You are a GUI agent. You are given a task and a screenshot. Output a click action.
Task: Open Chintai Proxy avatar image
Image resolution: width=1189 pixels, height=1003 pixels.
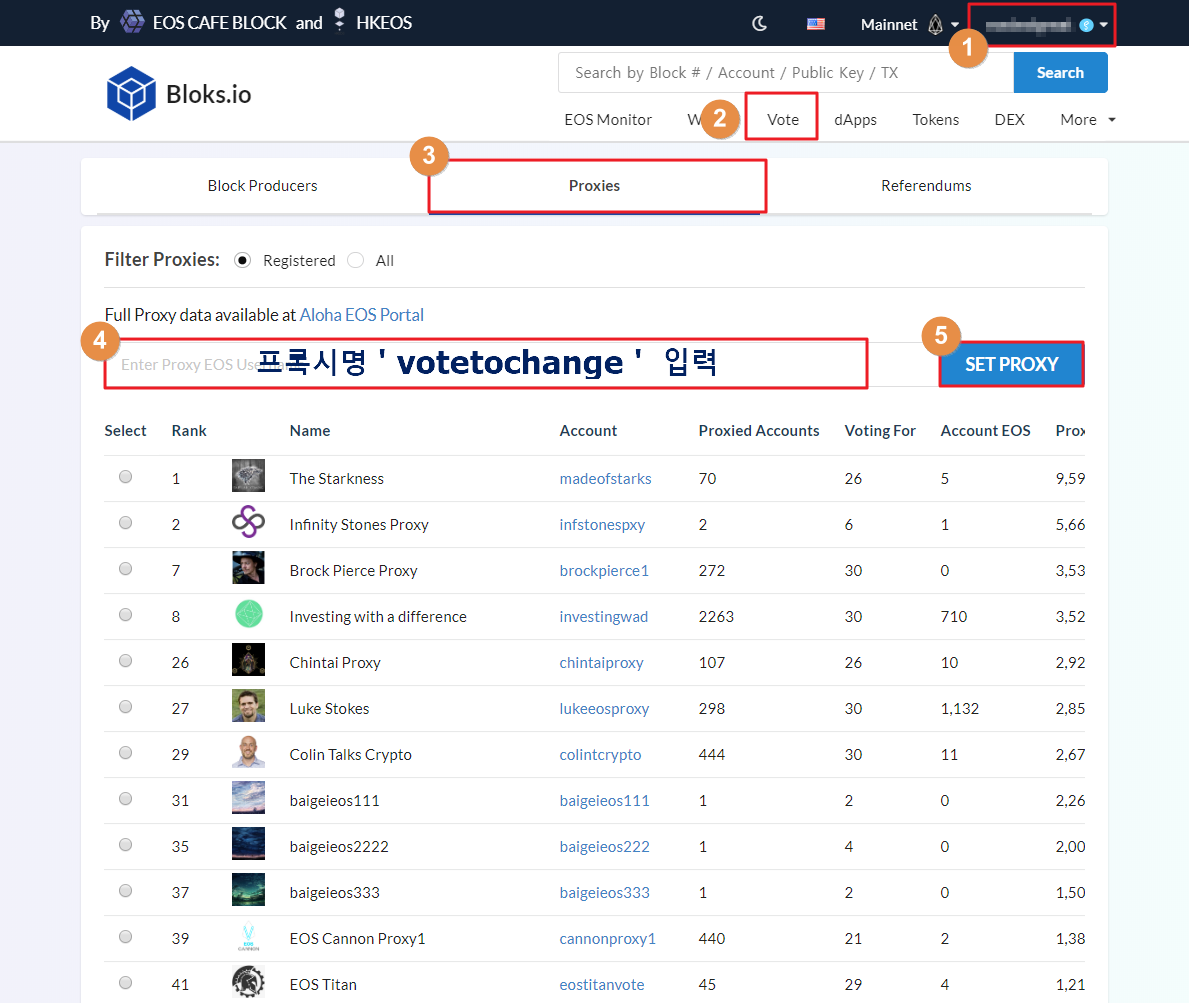coord(248,660)
